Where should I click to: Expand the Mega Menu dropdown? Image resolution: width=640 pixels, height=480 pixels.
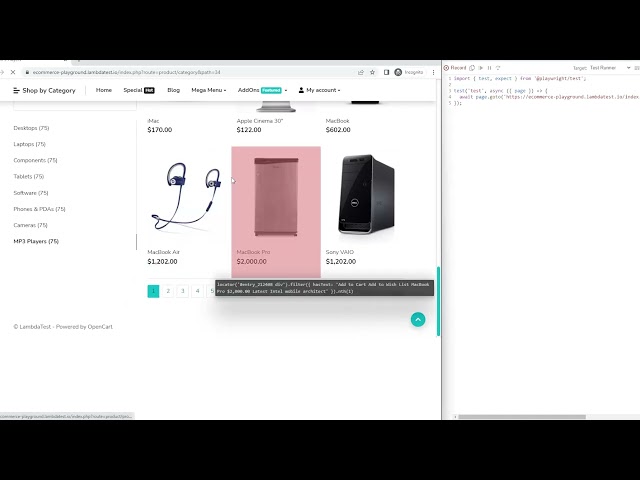(x=209, y=90)
